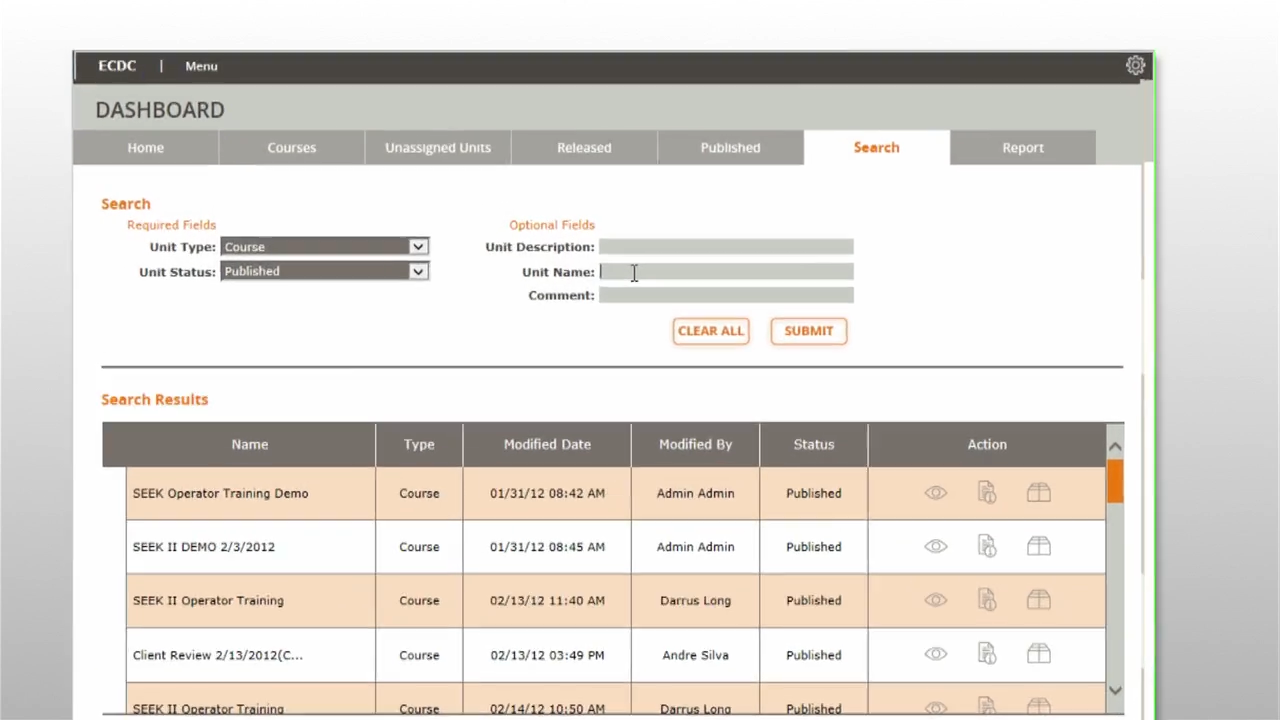Click package icon for SEEK Operator Training Demo

[1039, 492]
